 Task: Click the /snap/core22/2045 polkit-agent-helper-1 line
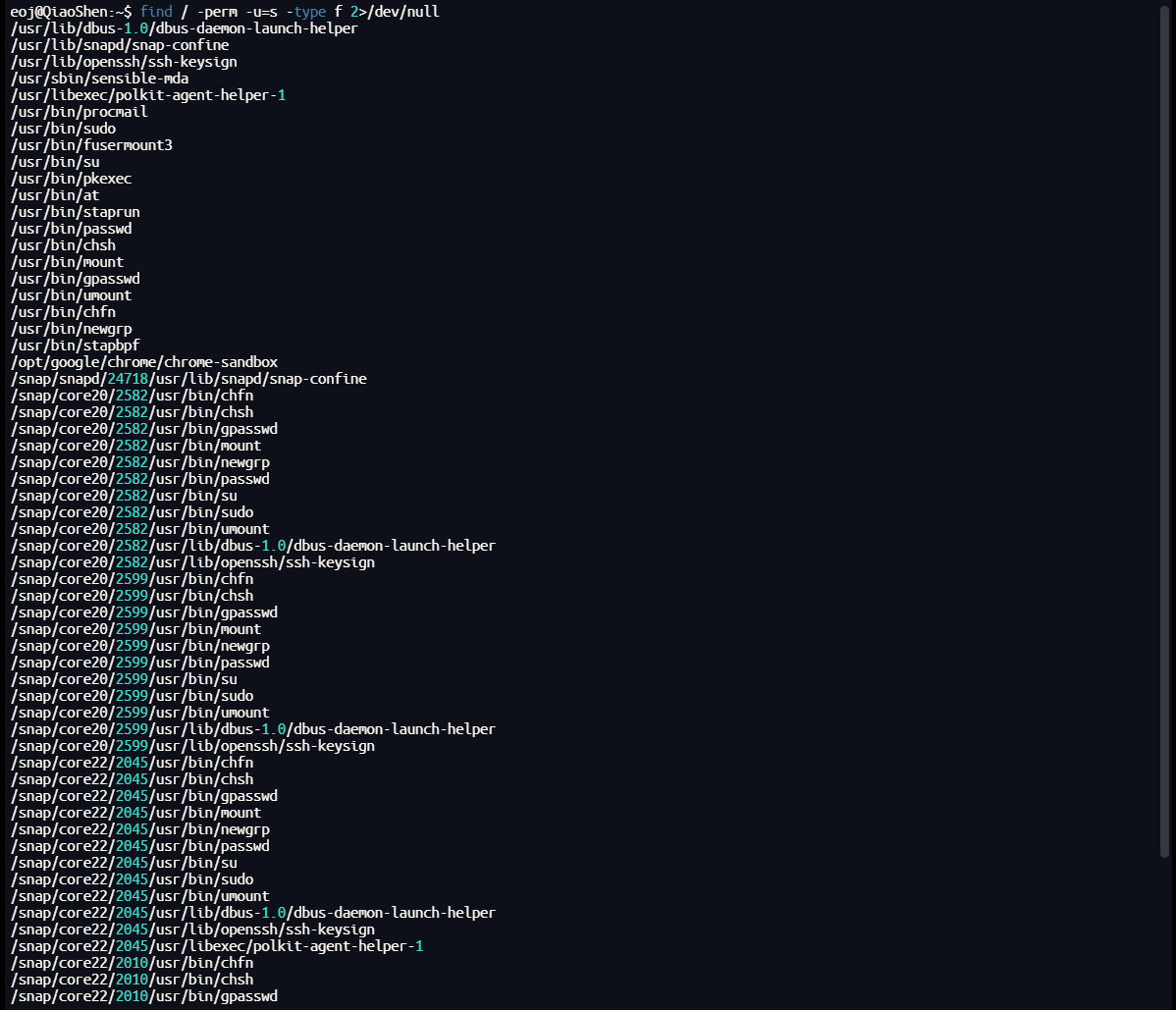(216, 946)
